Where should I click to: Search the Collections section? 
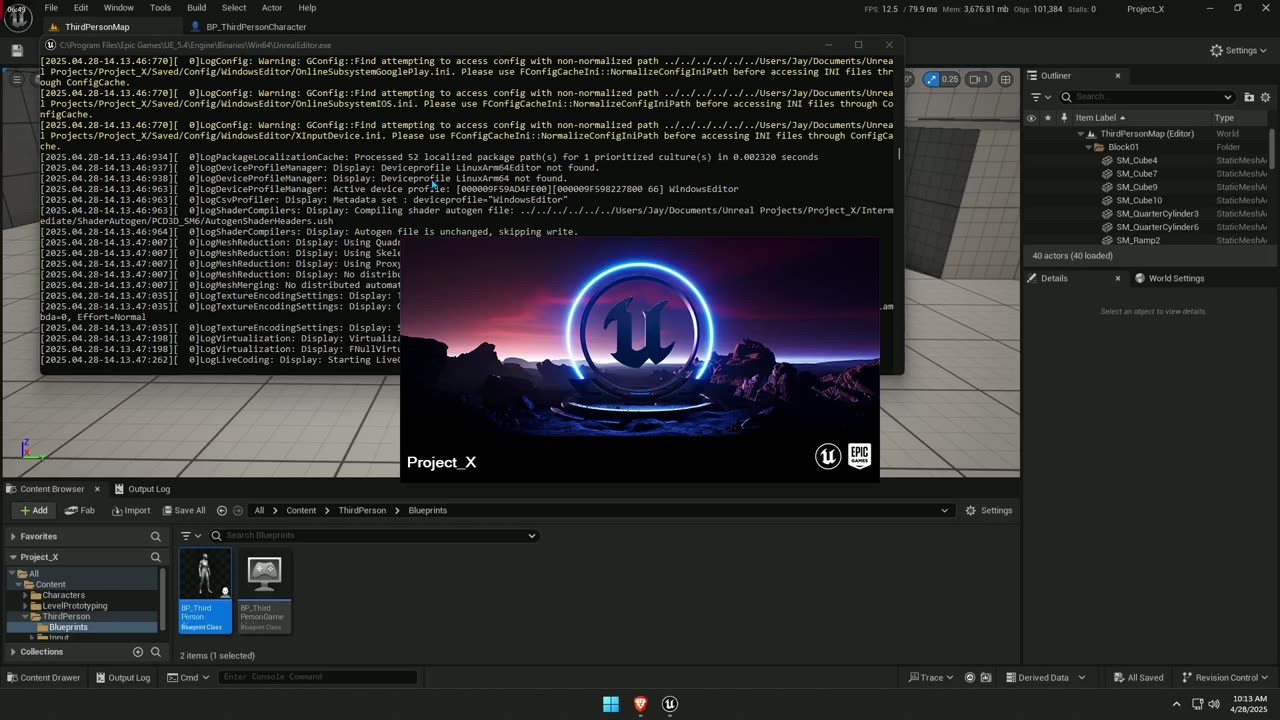(155, 652)
